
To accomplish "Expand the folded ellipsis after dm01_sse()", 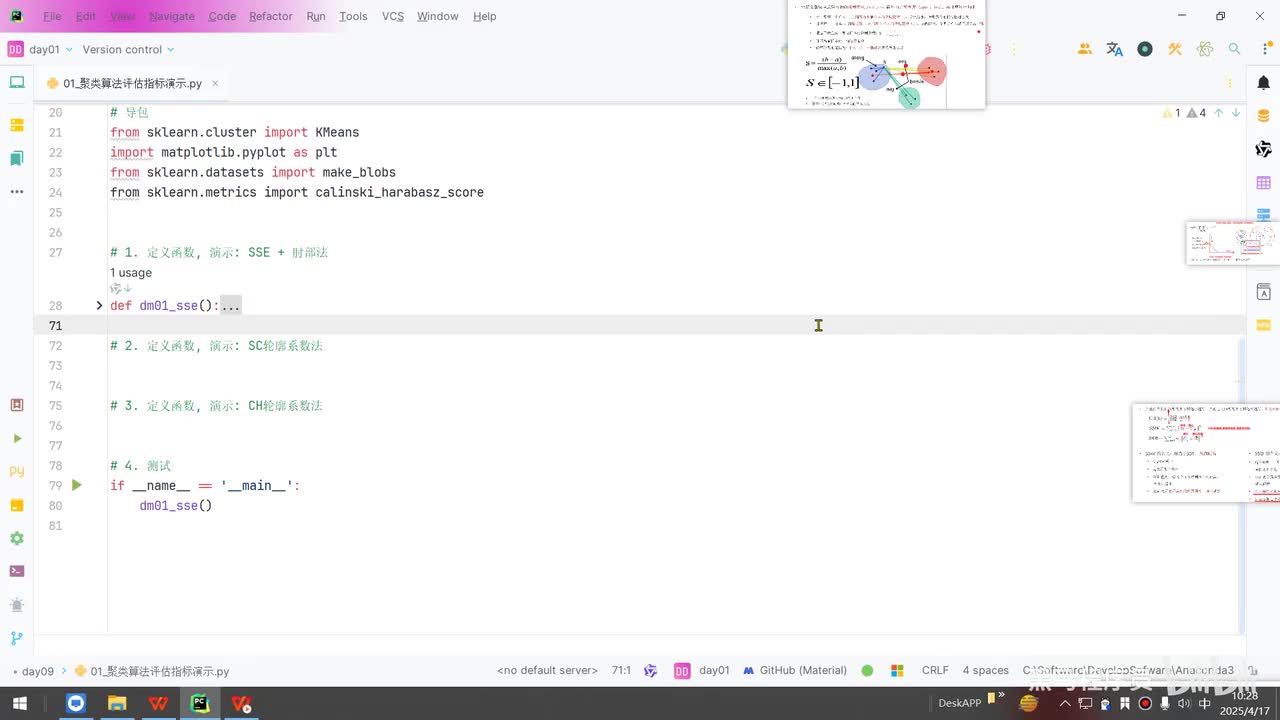I will [x=231, y=306].
